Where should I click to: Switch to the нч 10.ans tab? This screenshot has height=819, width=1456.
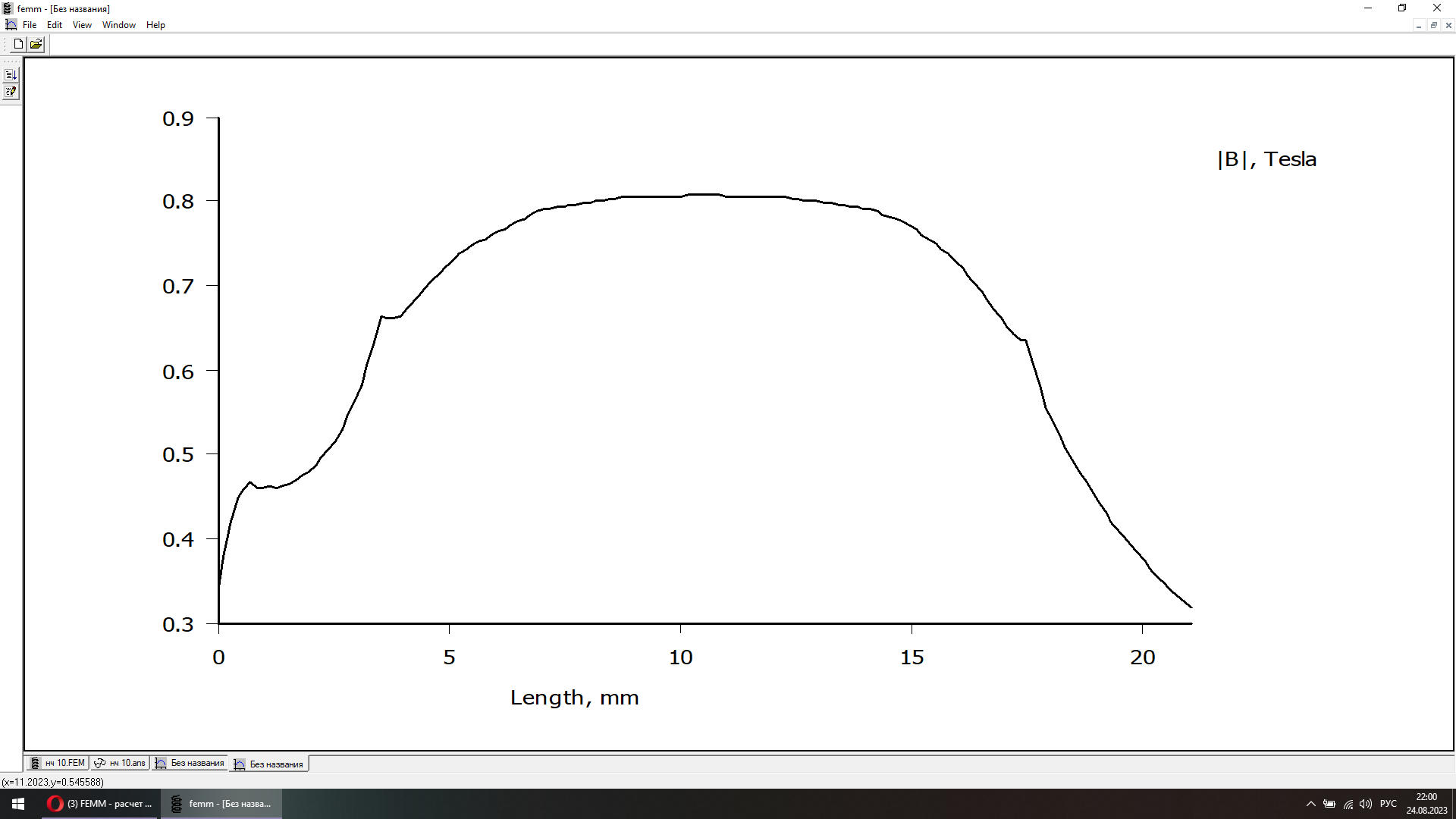click(x=120, y=763)
